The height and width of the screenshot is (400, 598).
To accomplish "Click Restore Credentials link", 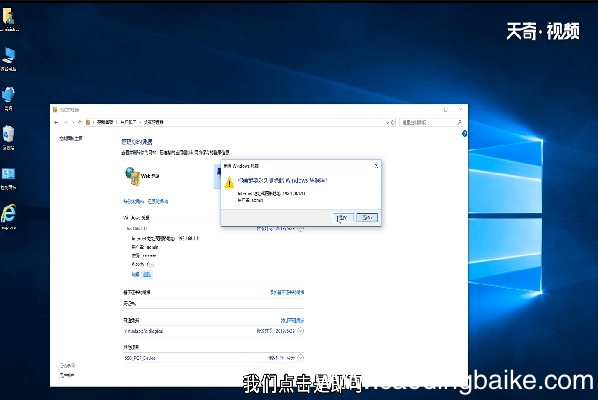I will click(158, 201).
